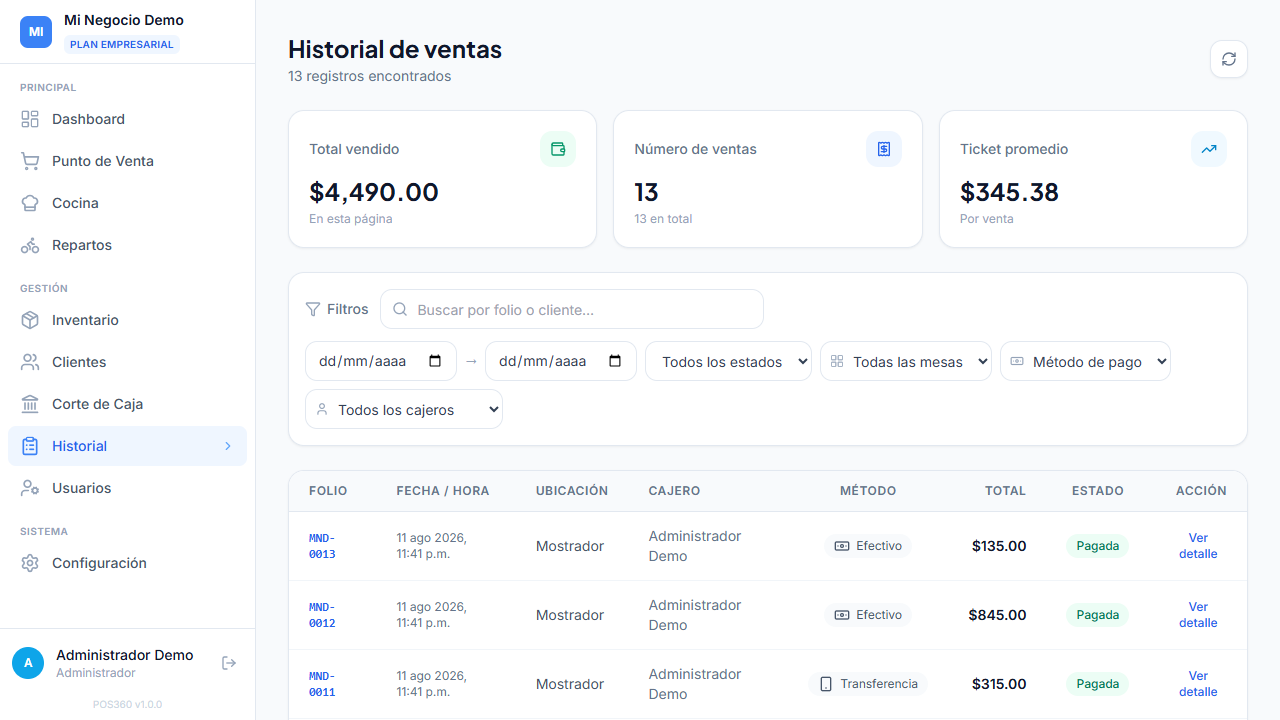Click the TOTAL column header

pos(1005,491)
